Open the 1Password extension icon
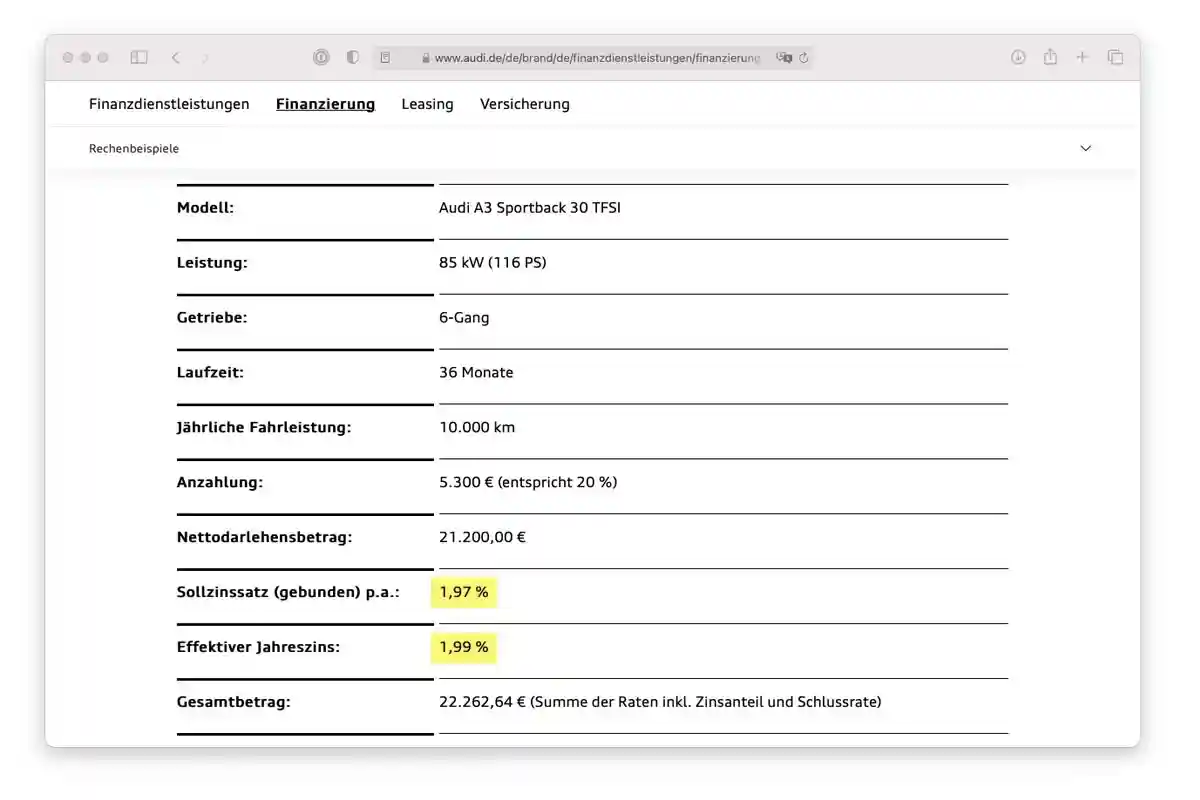This screenshot has width=1200, height=800. [x=321, y=58]
